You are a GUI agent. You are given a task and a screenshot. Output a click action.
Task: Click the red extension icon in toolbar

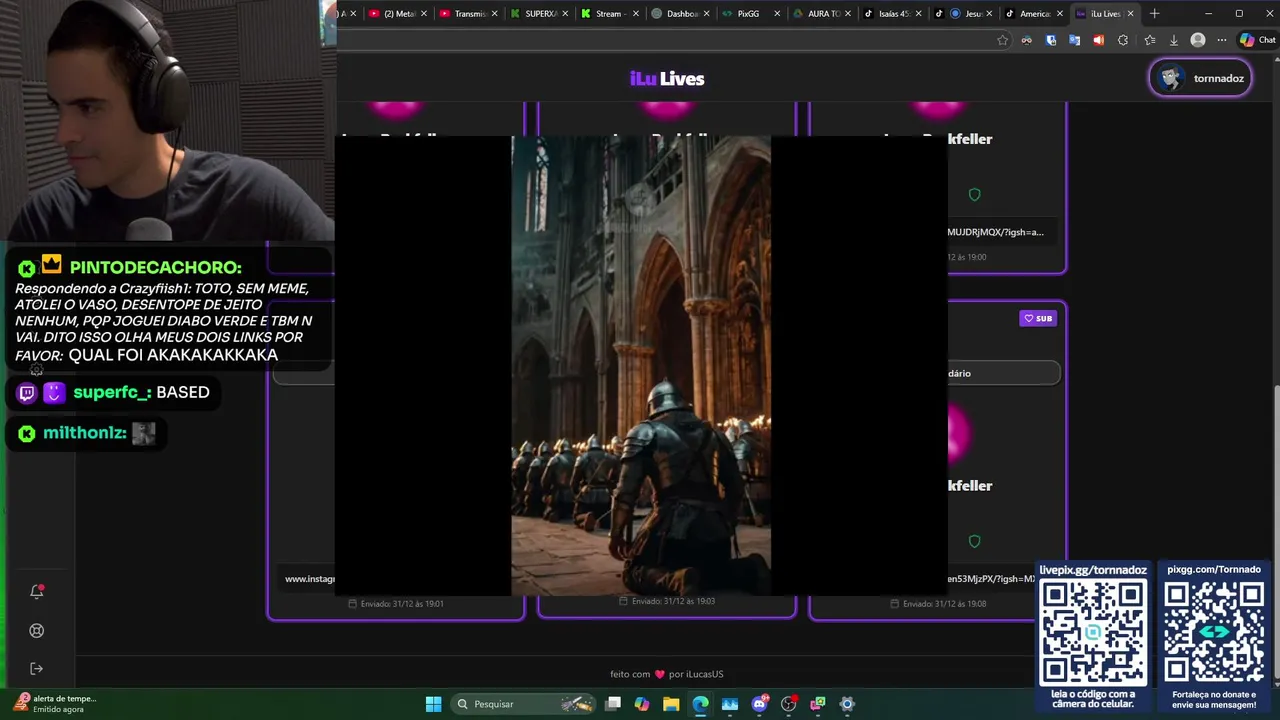[x=1098, y=40]
